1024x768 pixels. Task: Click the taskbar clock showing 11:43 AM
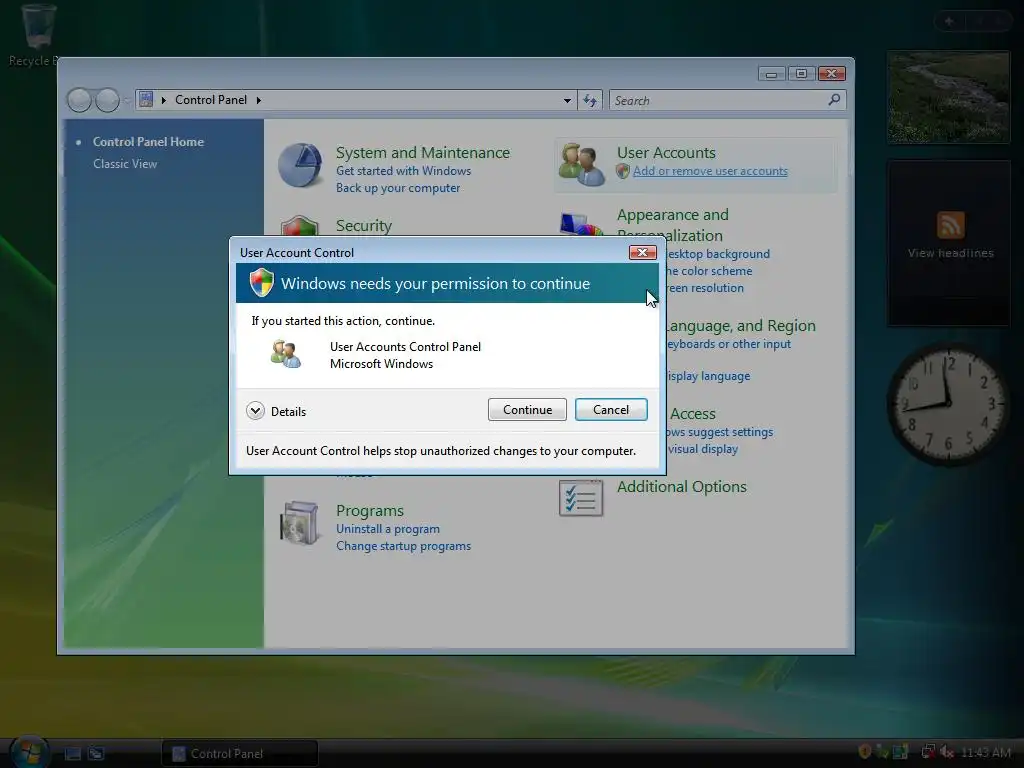click(985, 752)
